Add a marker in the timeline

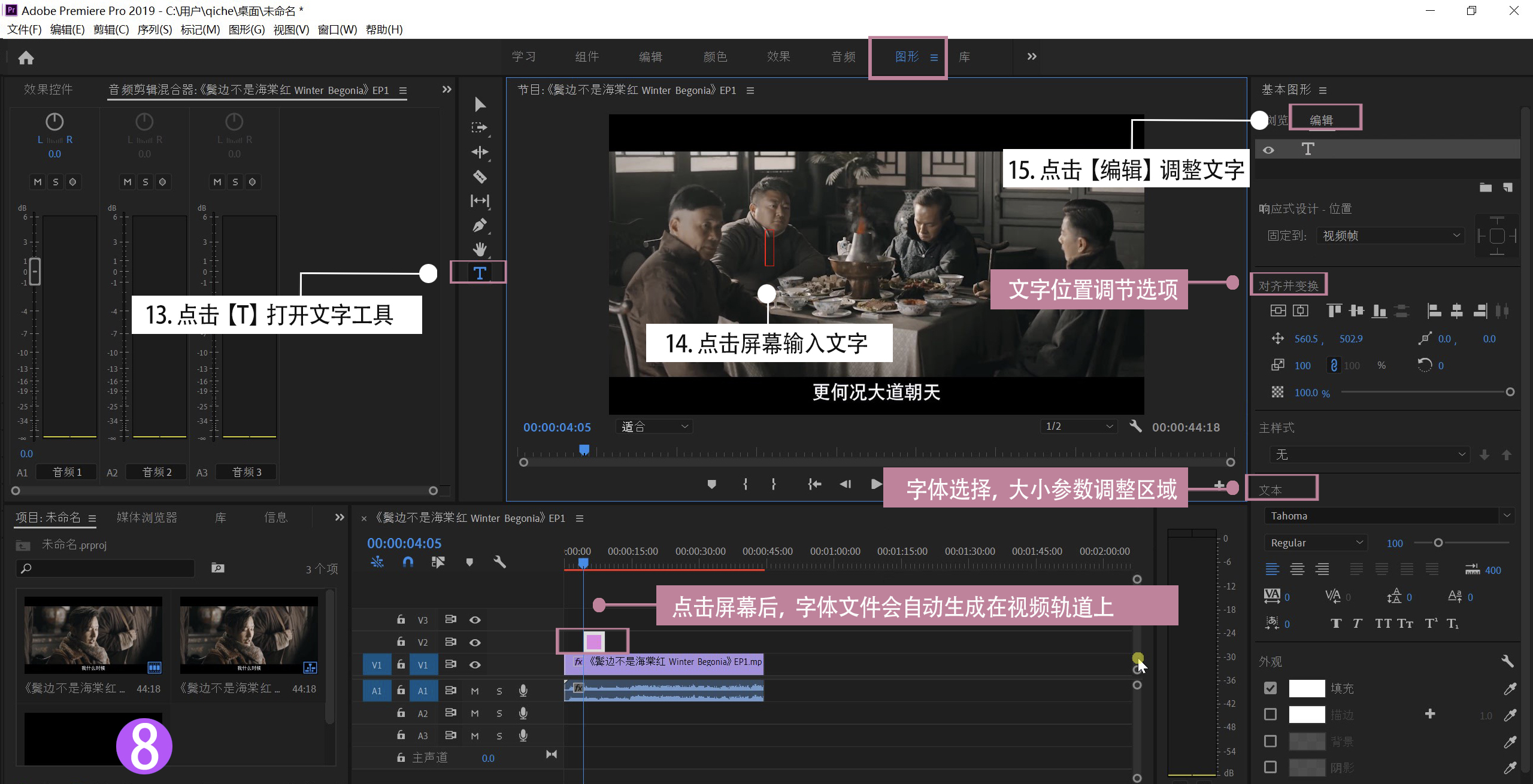(469, 562)
